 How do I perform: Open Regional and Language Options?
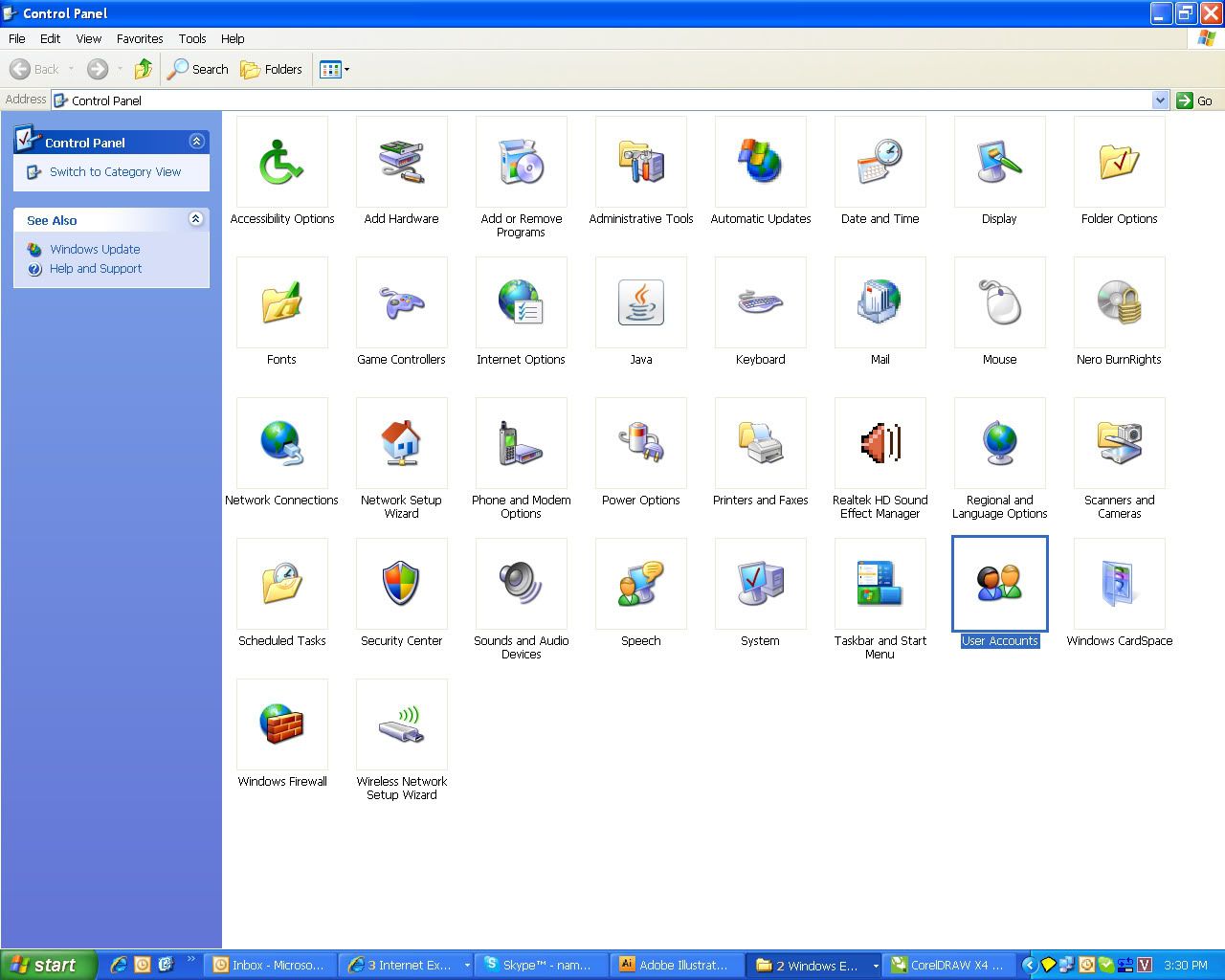(x=1000, y=443)
